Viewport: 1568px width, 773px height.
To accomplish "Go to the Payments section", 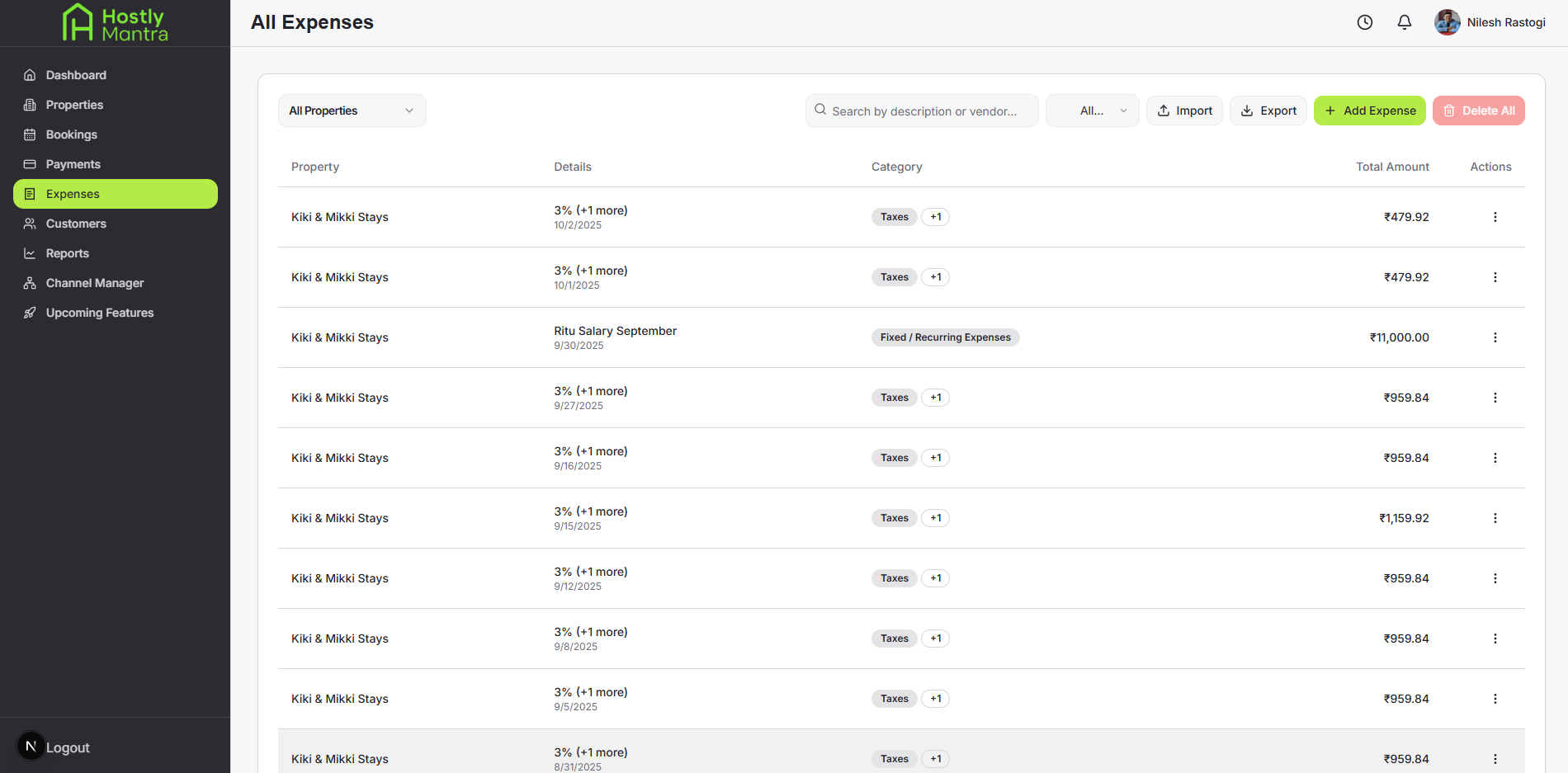I will tap(73, 163).
